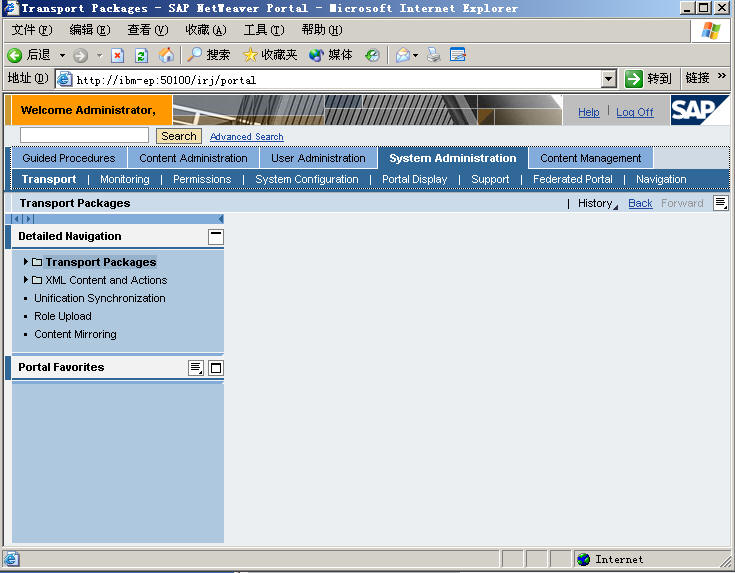Open the Federated Portal sub-tab

click(572, 179)
